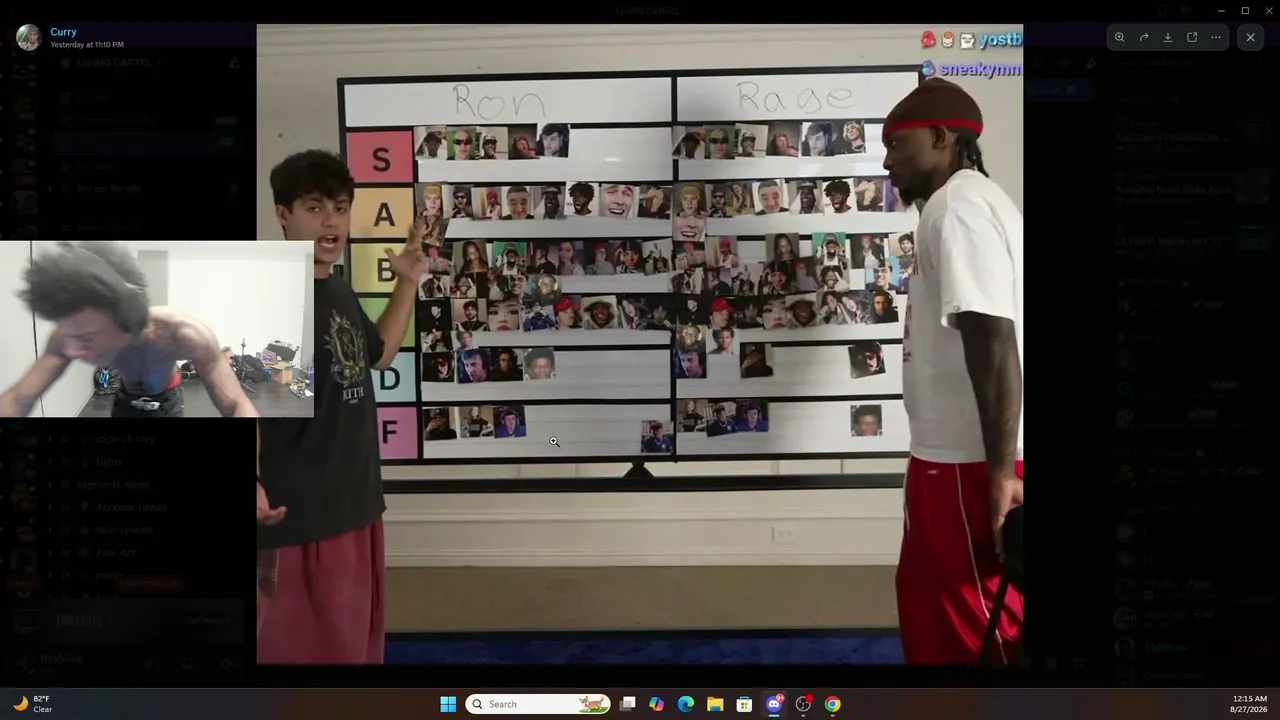
Task: Open OBS Studio from the taskbar
Action: [803, 704]
